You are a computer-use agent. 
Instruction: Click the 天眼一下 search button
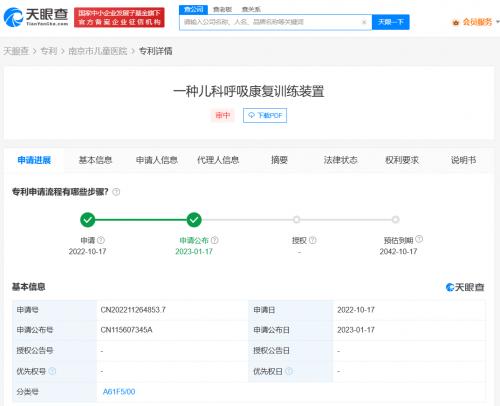pyautogui.click(x=391, y=22)
